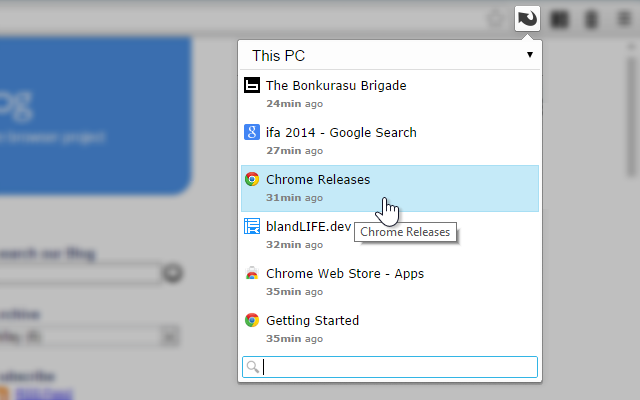Image resolution: width=640 pixels, height=400 pixels.
Task: Click the Getting Started Chrome favicon
Action: 252,320
